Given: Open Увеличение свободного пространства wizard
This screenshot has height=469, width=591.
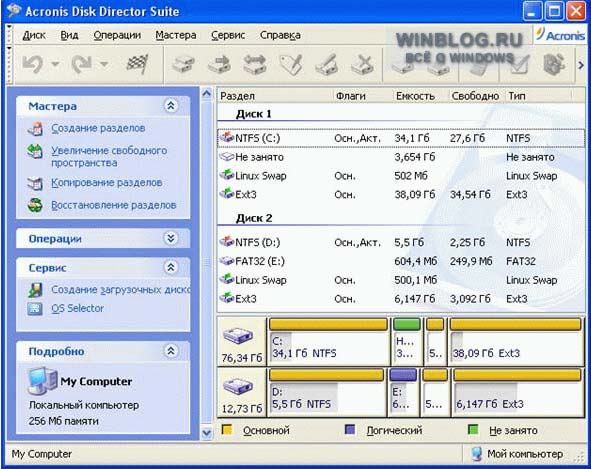Looking at the screenshot, I should click(x=109, y=156).
